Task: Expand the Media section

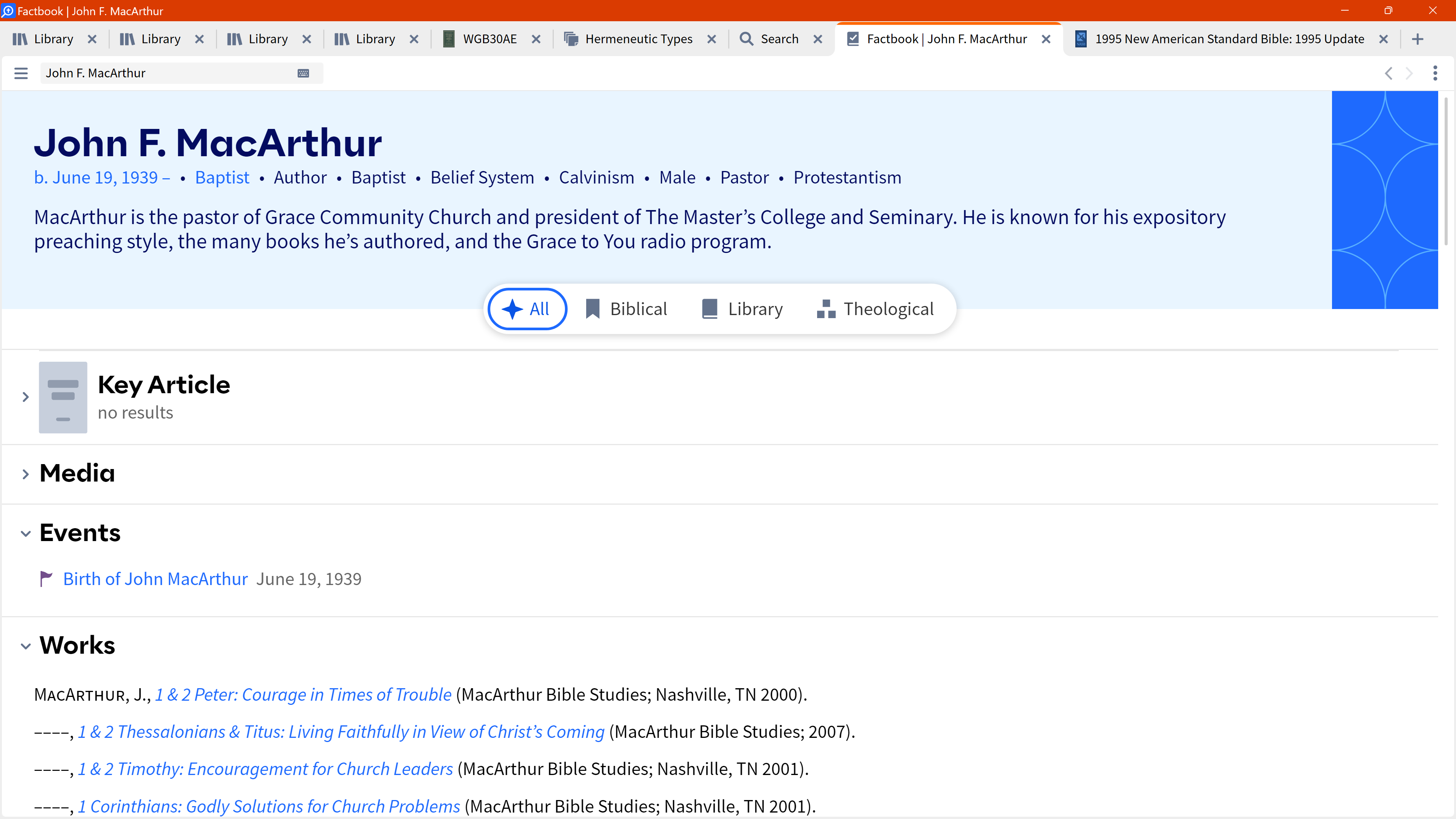Action: pos(25,474)
